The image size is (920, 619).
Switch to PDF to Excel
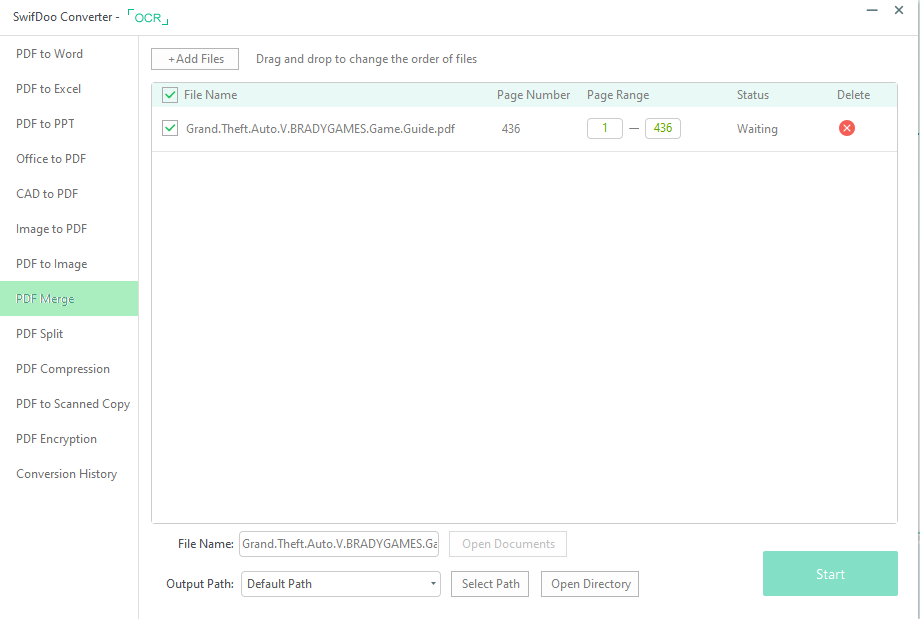[69, 89]
